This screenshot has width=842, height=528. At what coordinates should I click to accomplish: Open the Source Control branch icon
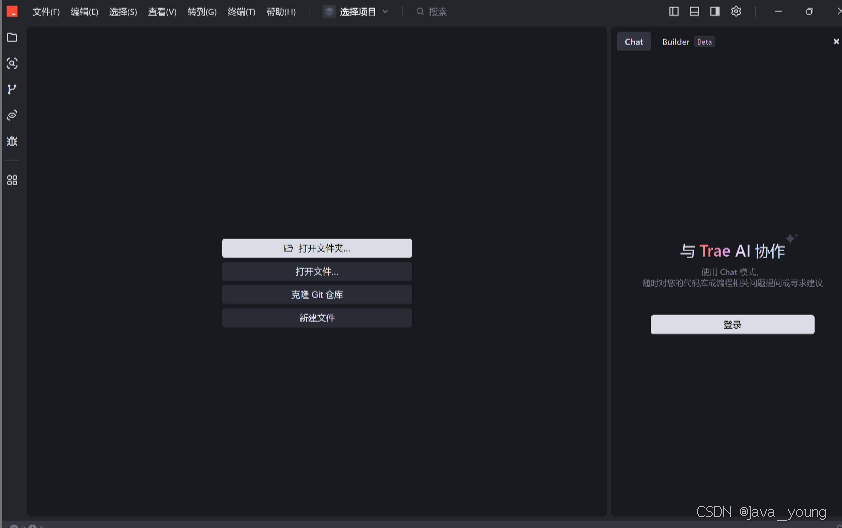(12, 89)
